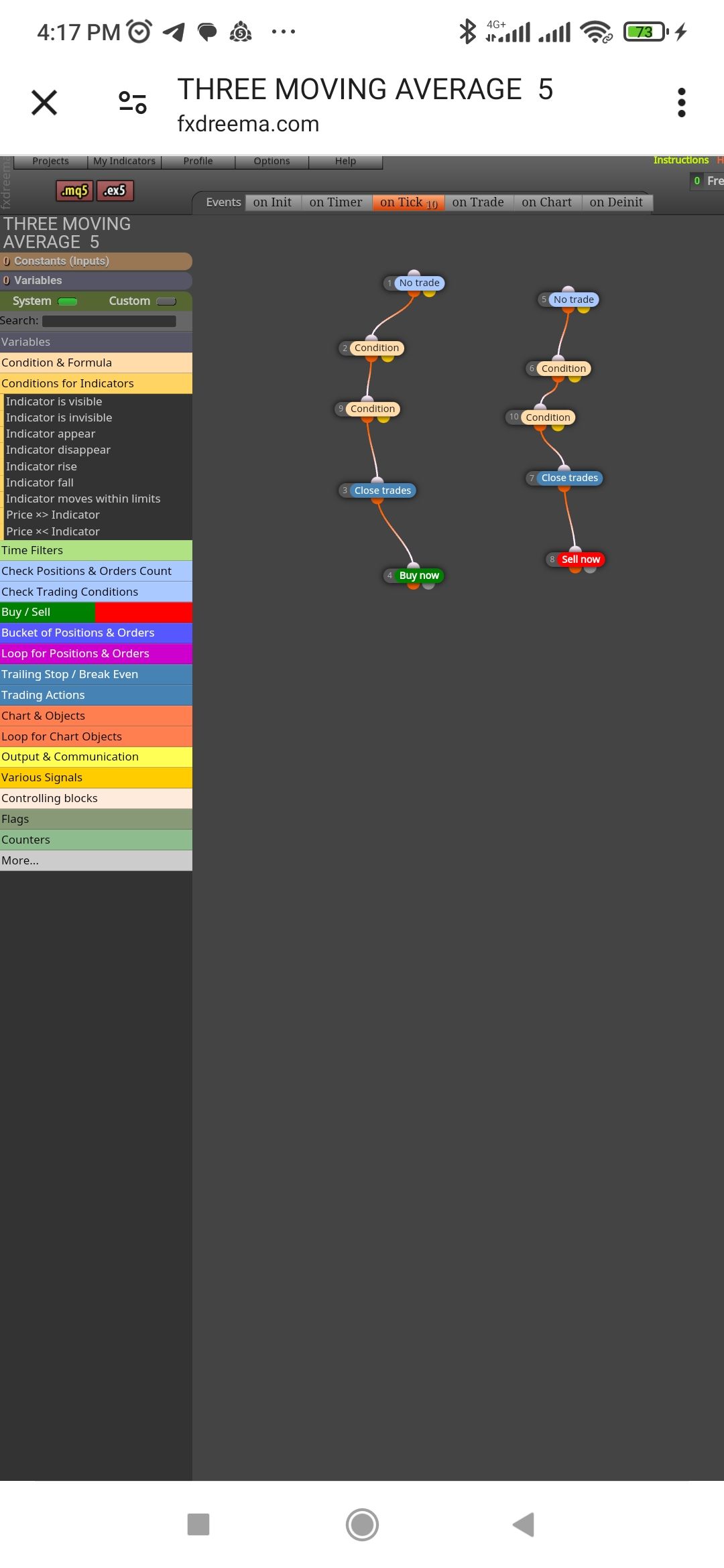Select the Condition block number 9

point(373,409)
